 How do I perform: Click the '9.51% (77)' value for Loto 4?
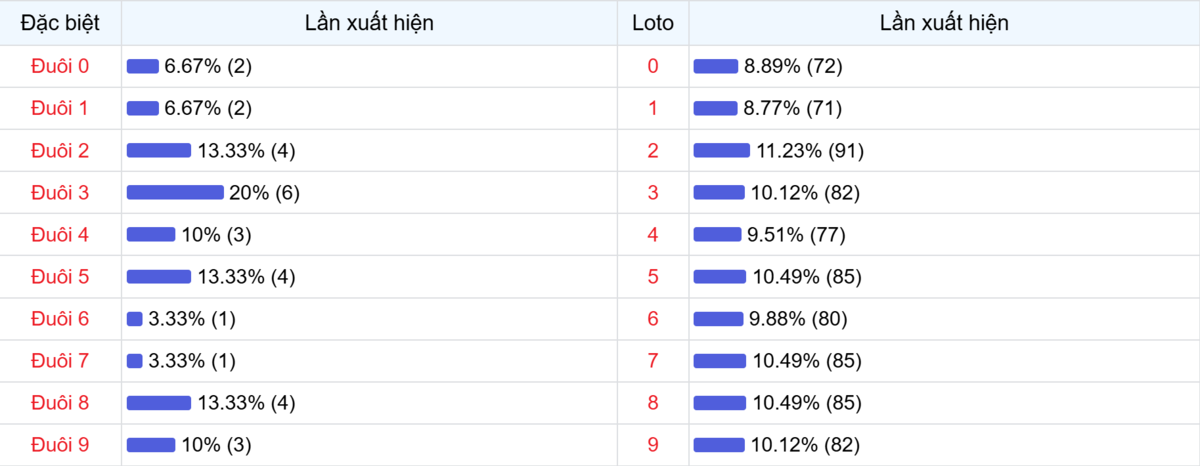click(796, 235)
